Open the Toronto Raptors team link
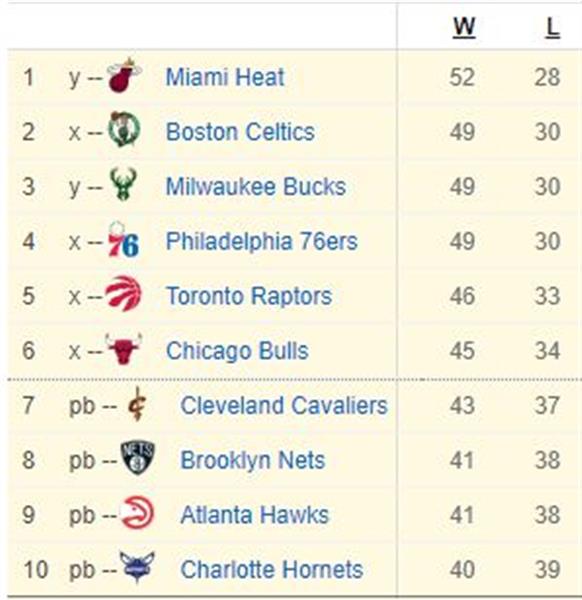Screen dimensions: 582x600 (249, 297)
